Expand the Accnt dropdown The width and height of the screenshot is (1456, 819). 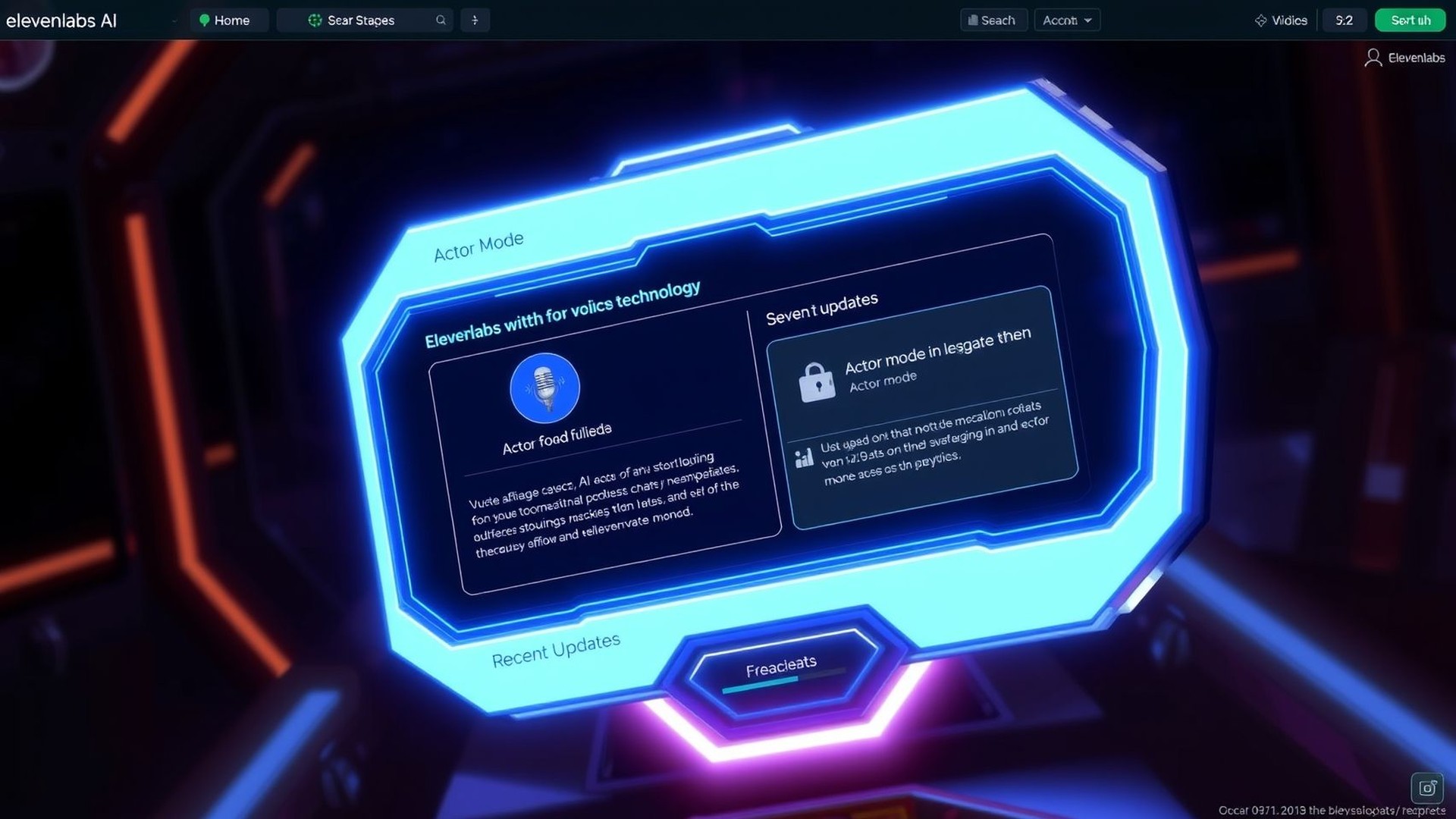(x=1066, y=20)
